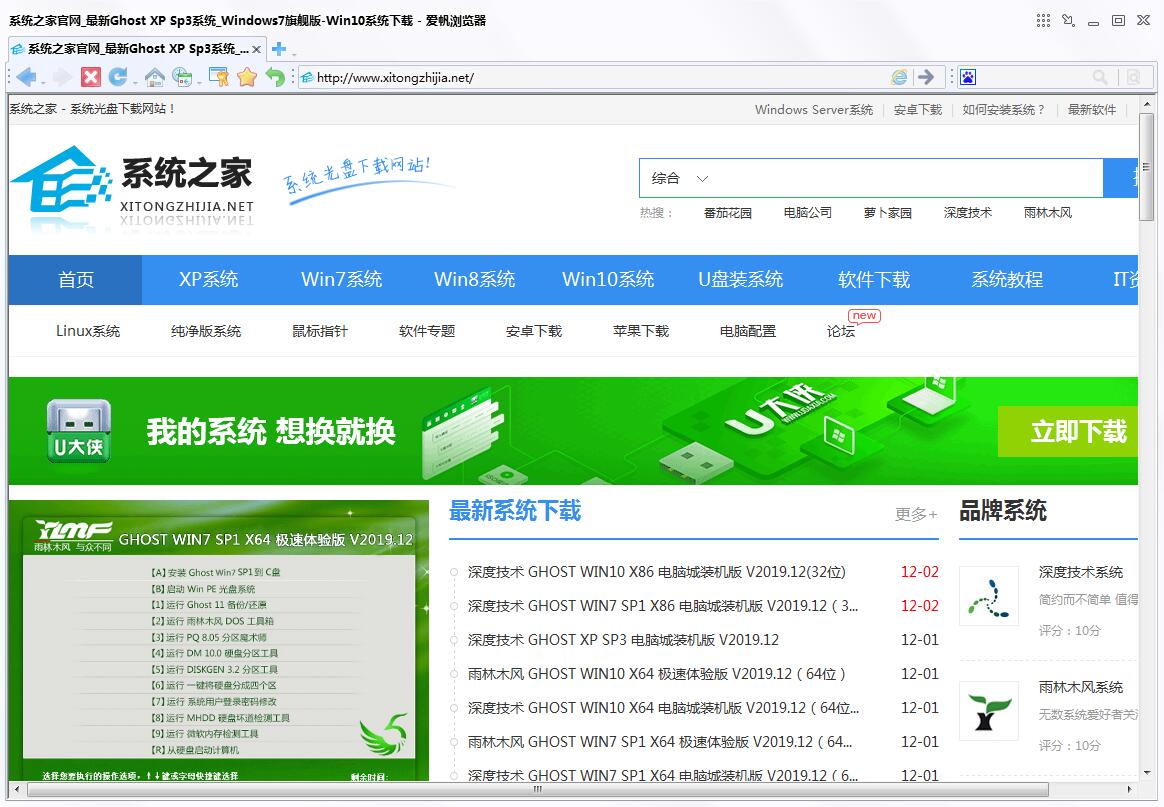The height and width of the screenshot is (807, 1164).
Task: Click the IE engine icon in address bar
Action: 900,77
